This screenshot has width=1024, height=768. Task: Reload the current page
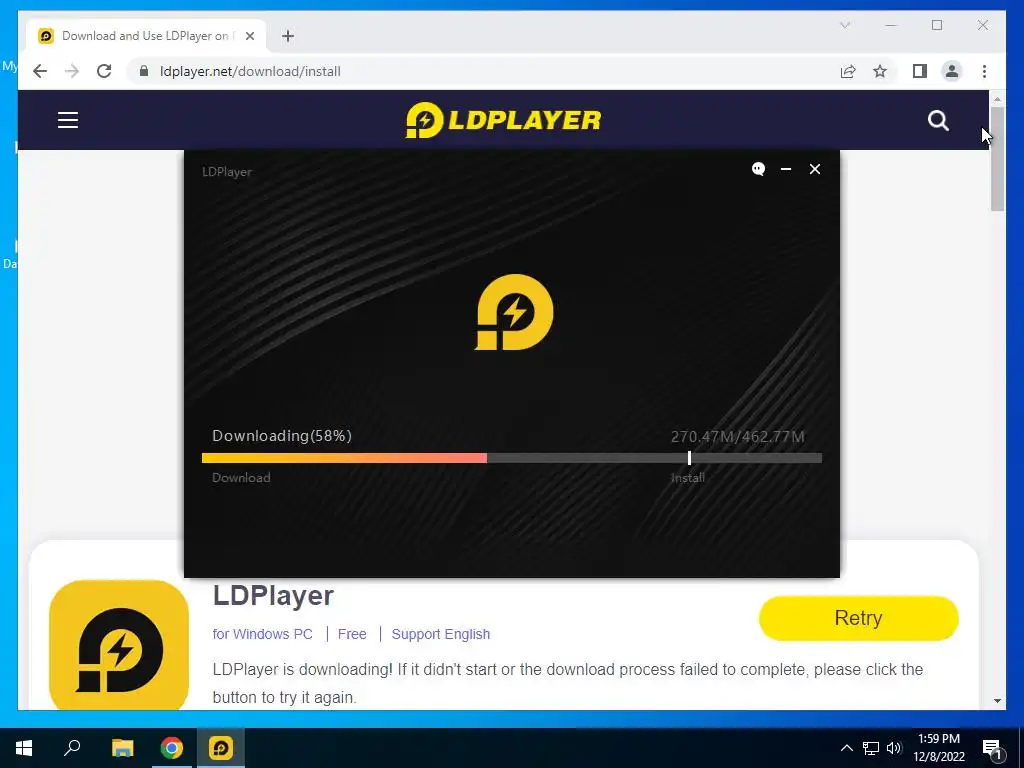[104, 71]
